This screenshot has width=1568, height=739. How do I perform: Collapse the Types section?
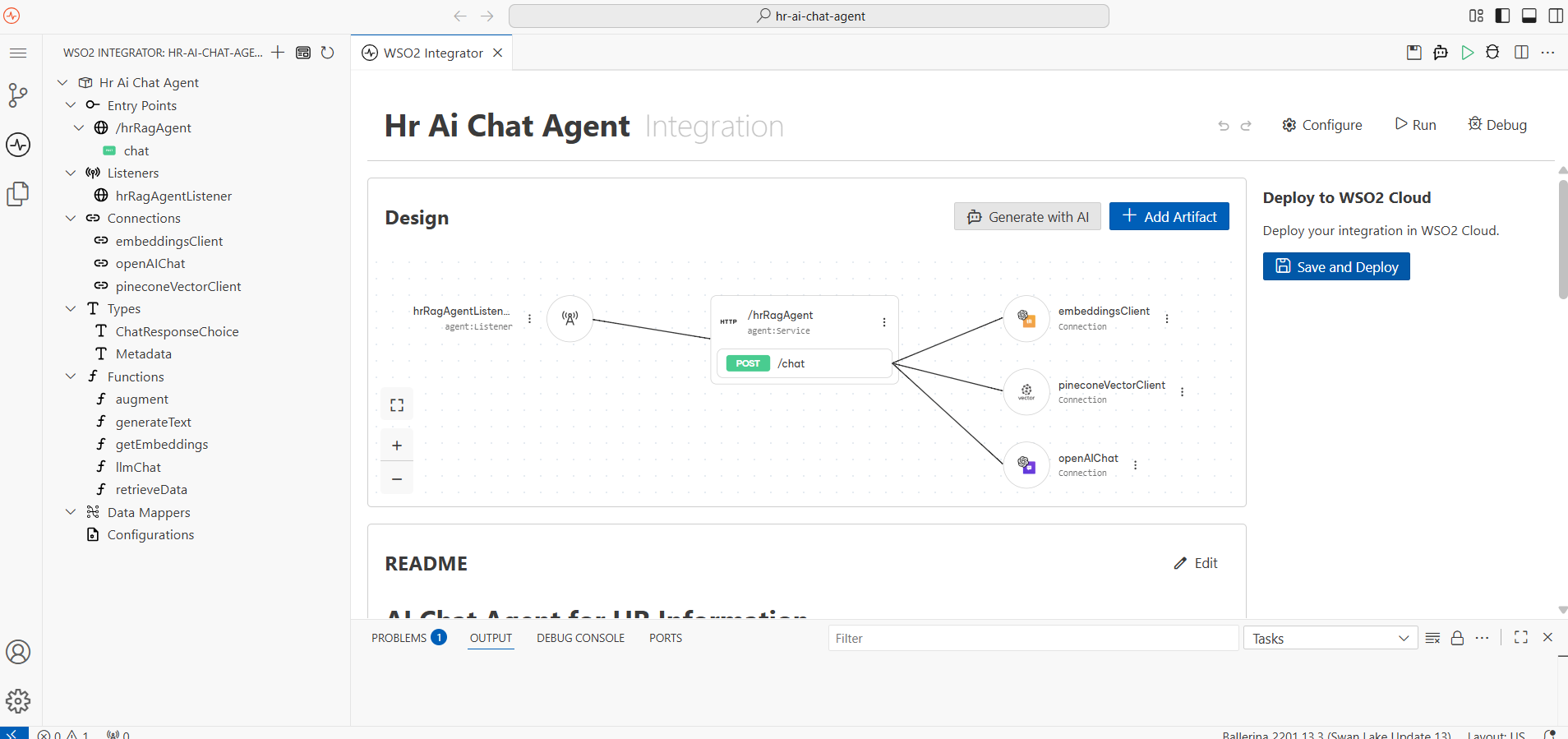(x=71, y=308)
